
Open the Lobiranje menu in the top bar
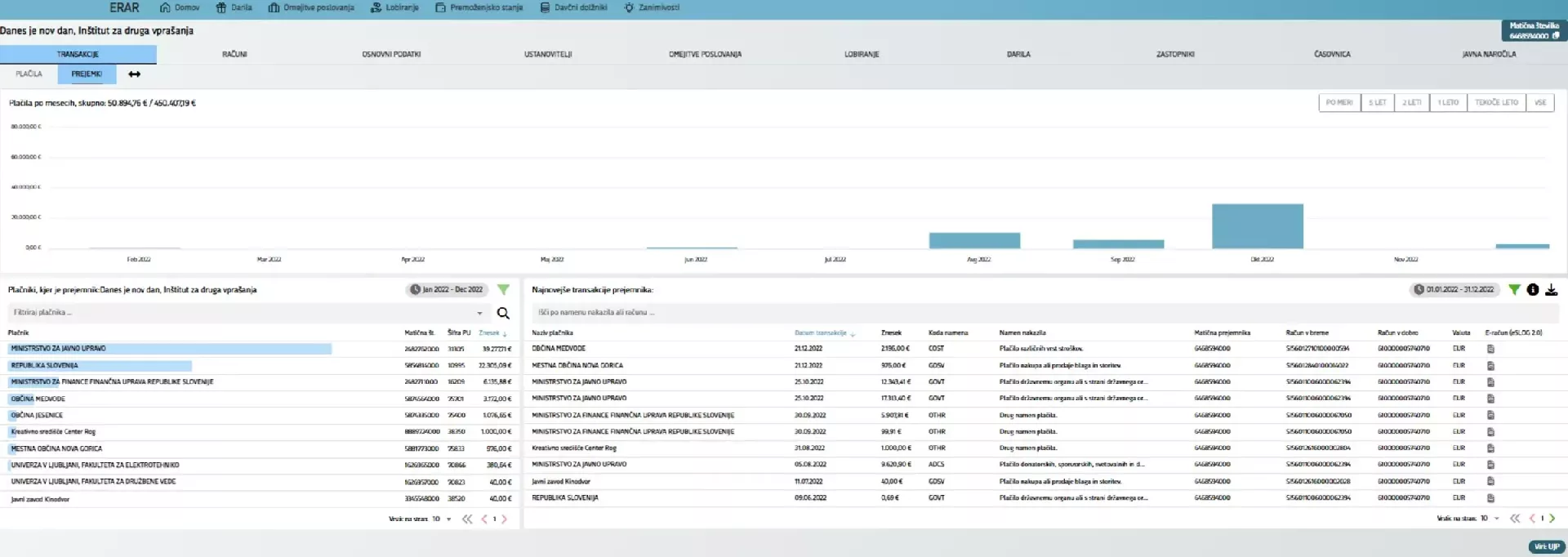tap(394, 7)
